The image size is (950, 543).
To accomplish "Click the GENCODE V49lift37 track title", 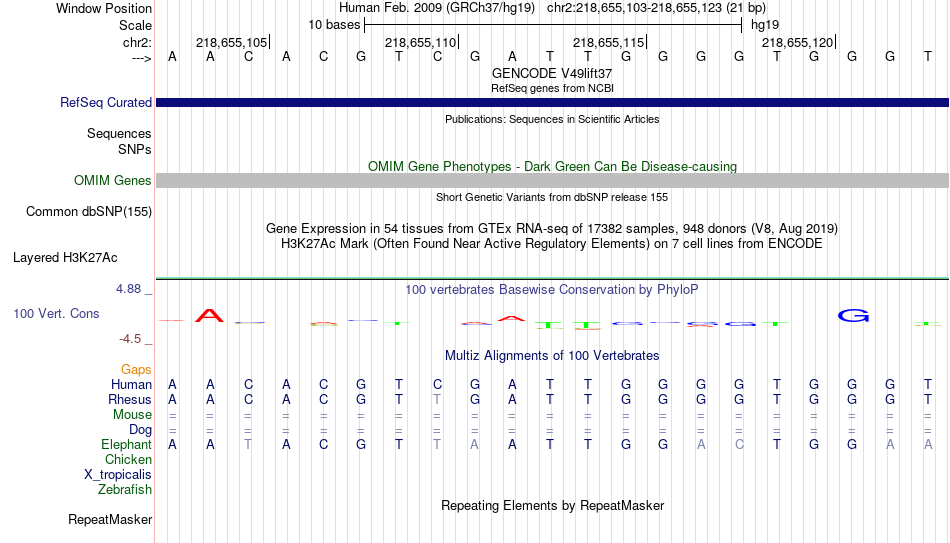I will point(552,73).
